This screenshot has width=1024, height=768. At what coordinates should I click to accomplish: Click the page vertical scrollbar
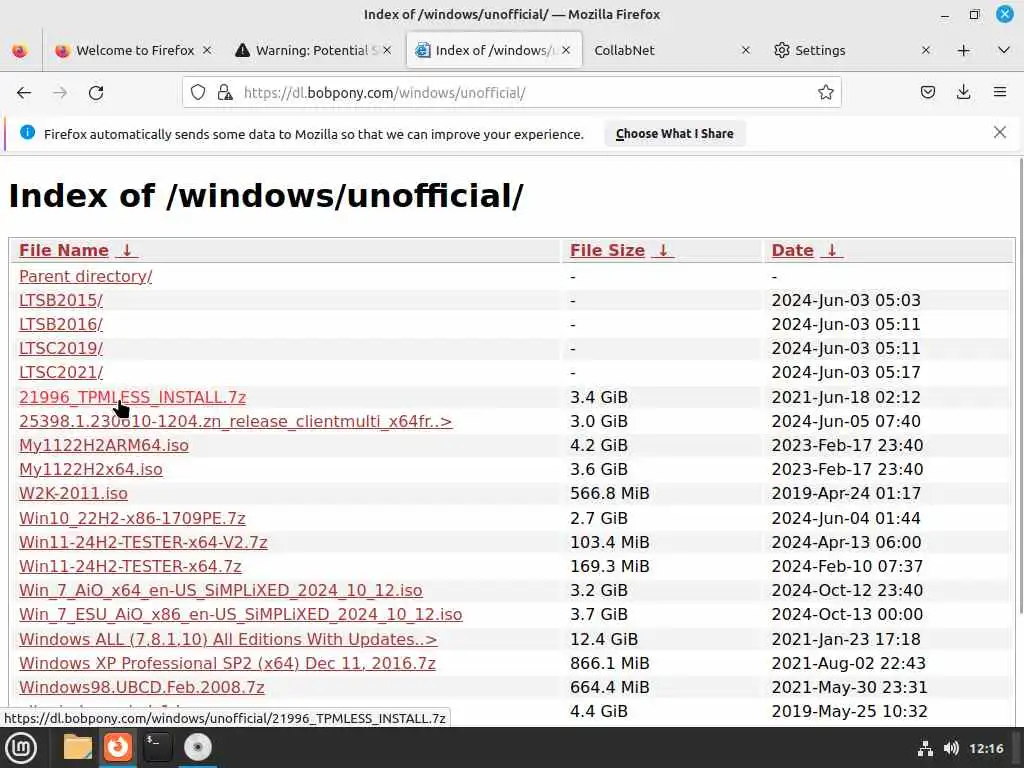click(x=1020, y=385)
